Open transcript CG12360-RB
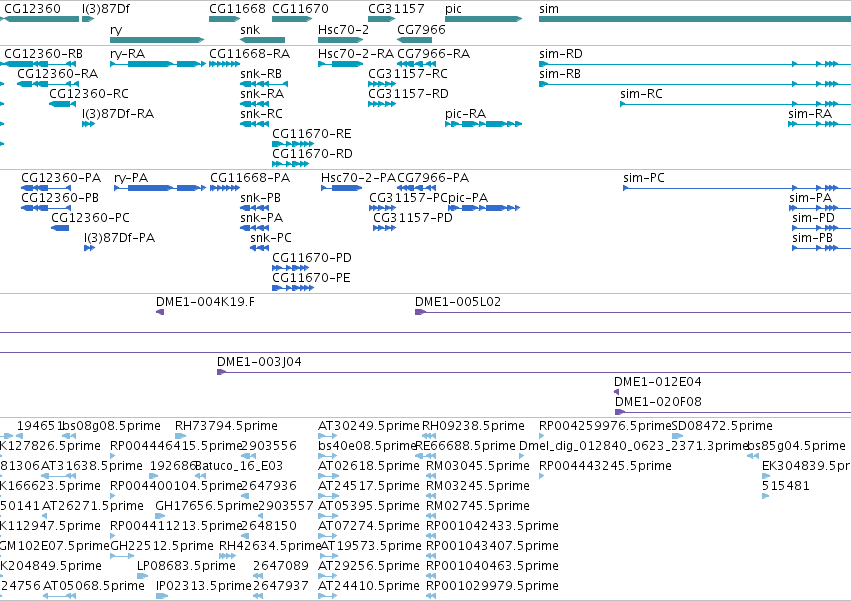Viewport: 851px width, 601px height. click(x=43, y=54)
